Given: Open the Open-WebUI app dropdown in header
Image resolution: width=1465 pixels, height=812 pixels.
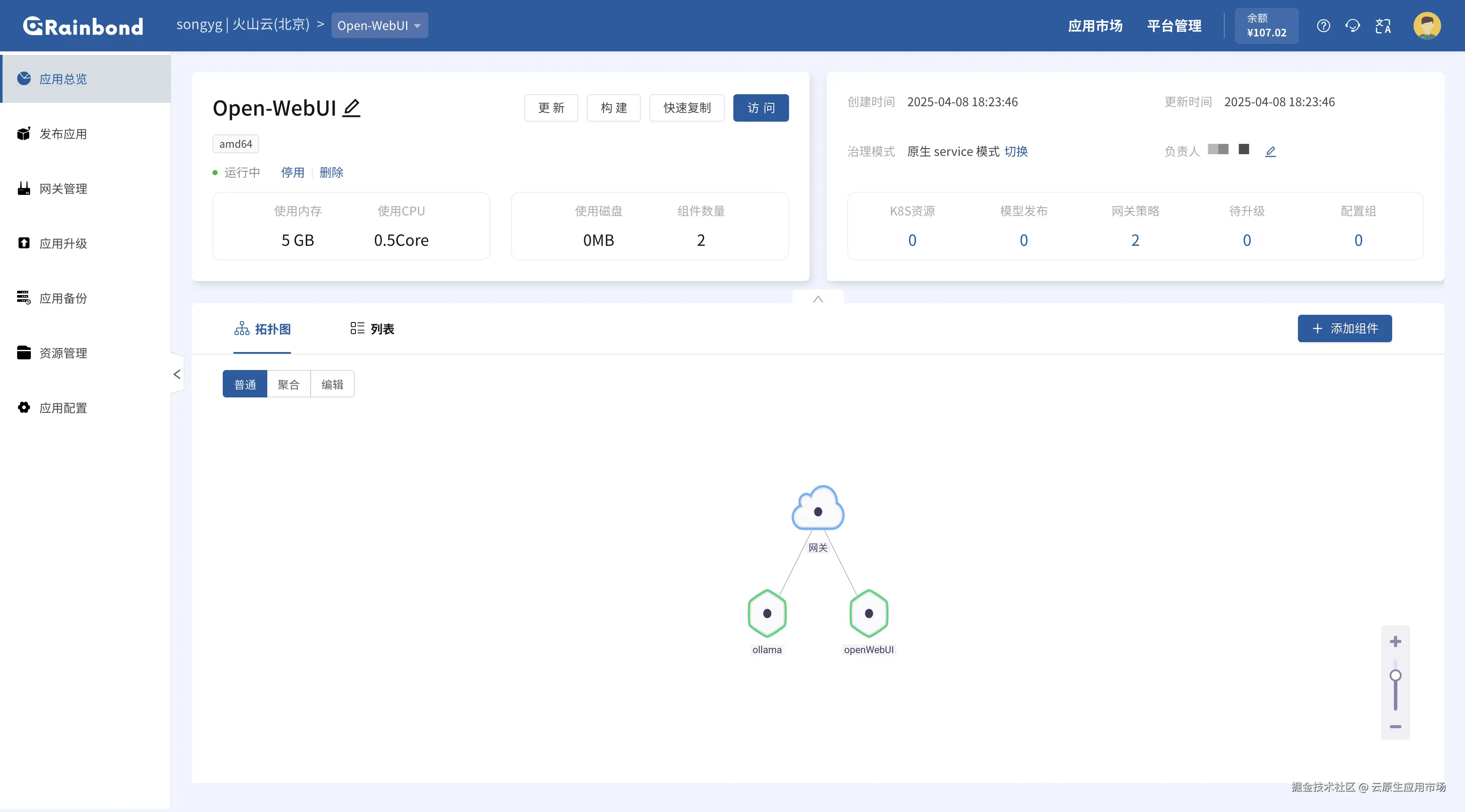Looking at the screenshot, I should pos(380,26).
